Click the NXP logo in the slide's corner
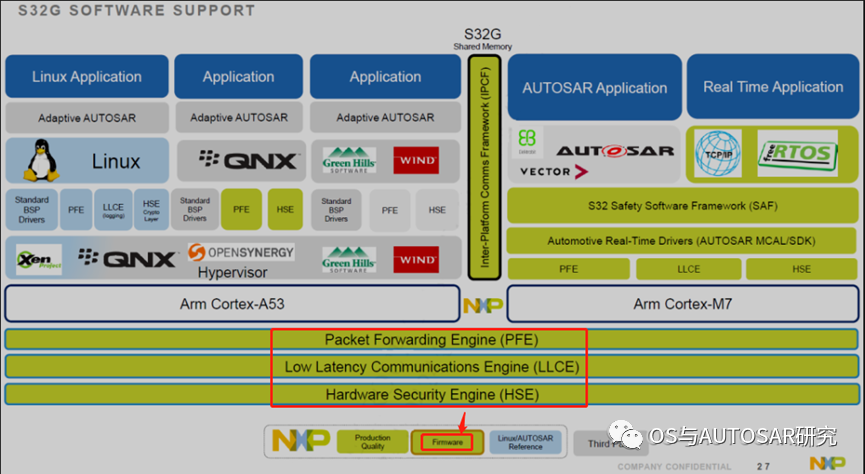The height and width of the screenshot is (474, 865). pos(827,462)
